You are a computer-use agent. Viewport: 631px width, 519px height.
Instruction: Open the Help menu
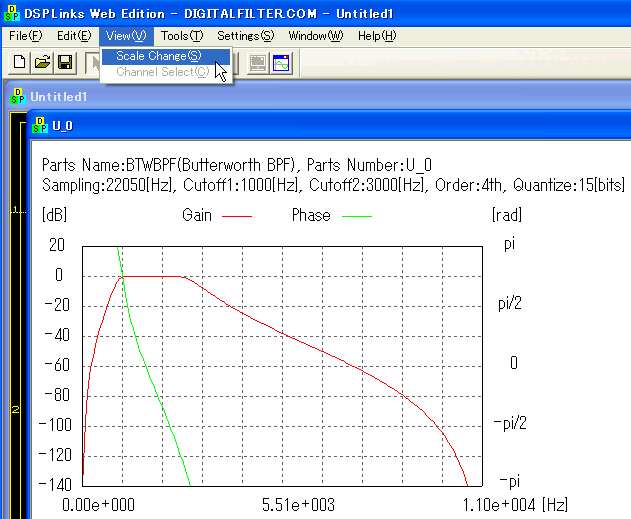tap(377, 36)
